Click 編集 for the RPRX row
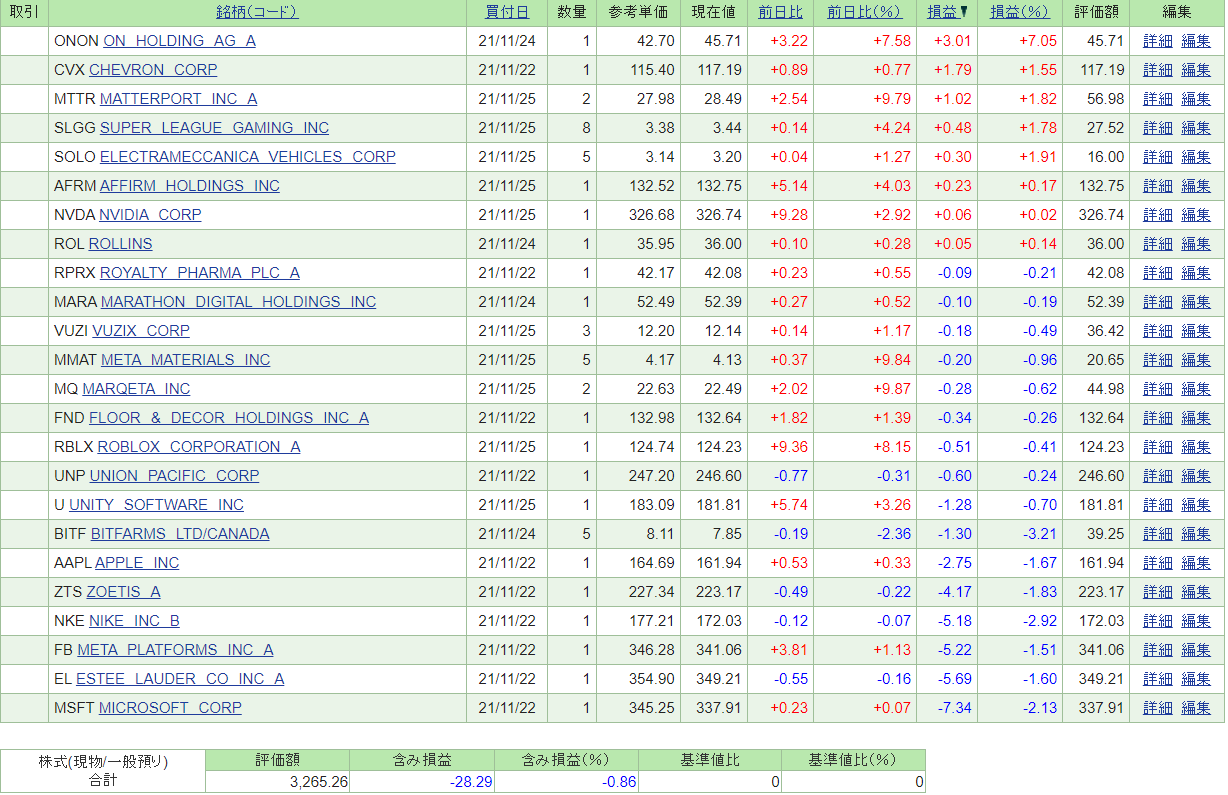 point(1196,273)
